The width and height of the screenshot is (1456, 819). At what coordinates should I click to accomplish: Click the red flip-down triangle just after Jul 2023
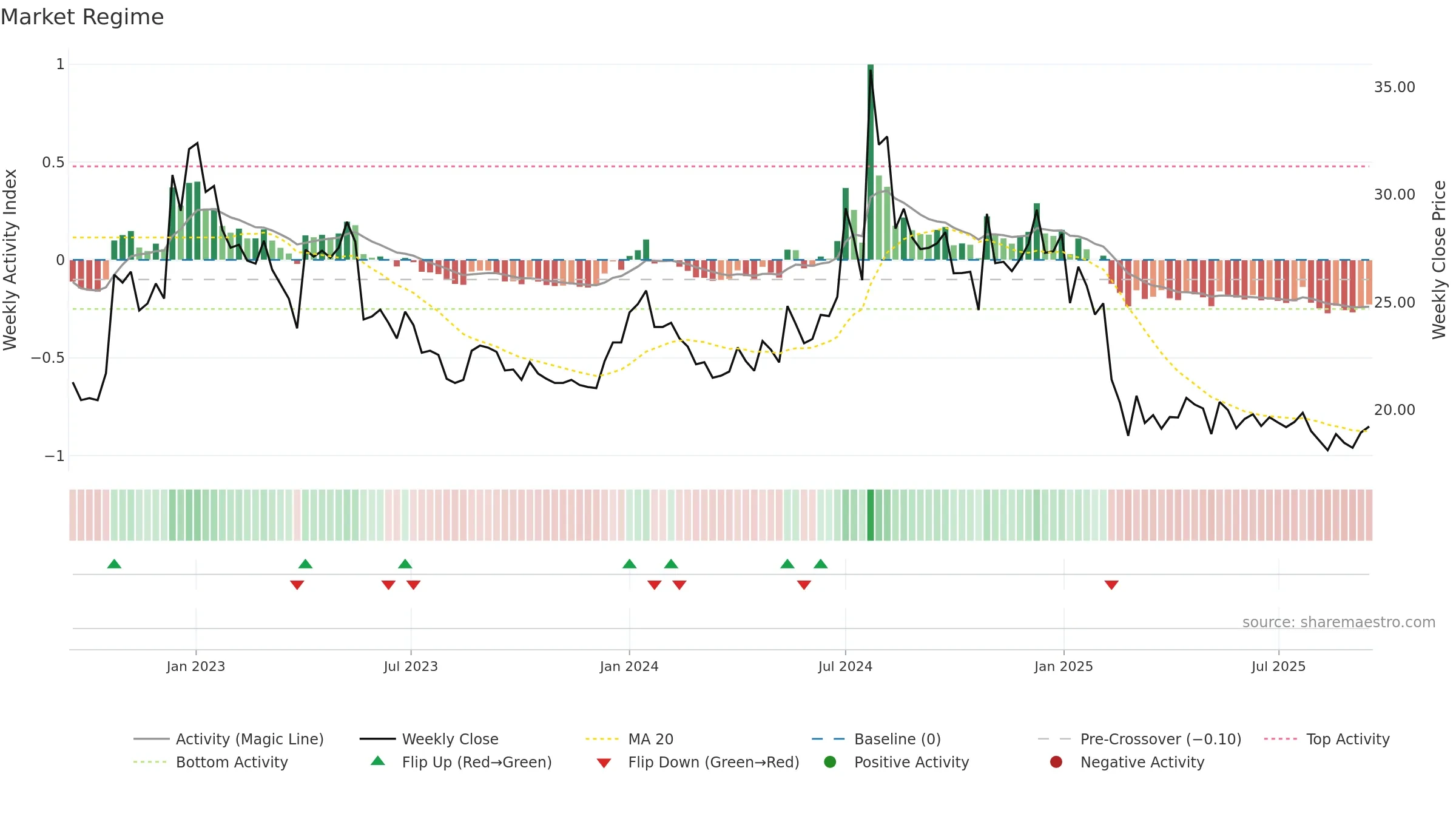(414, 585)
